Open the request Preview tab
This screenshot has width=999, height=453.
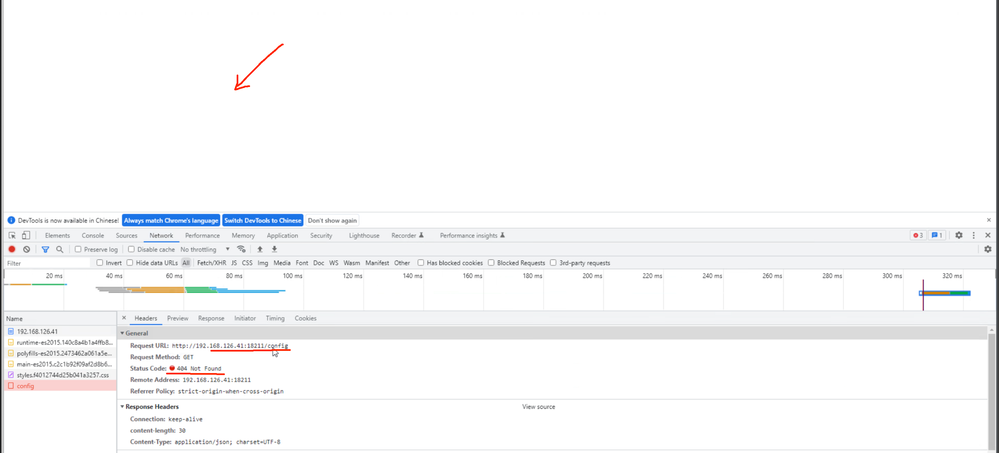(178, 318)
